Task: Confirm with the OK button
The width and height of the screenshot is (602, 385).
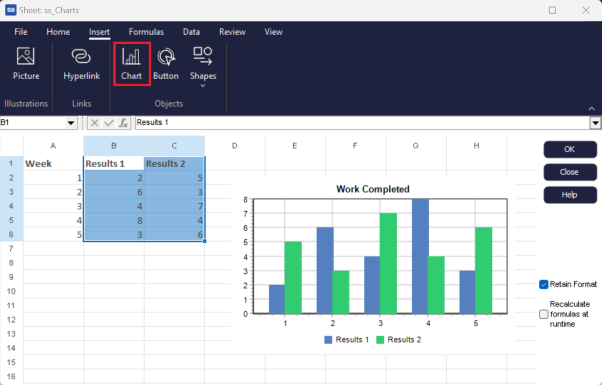Action: (x=570, y=149)
